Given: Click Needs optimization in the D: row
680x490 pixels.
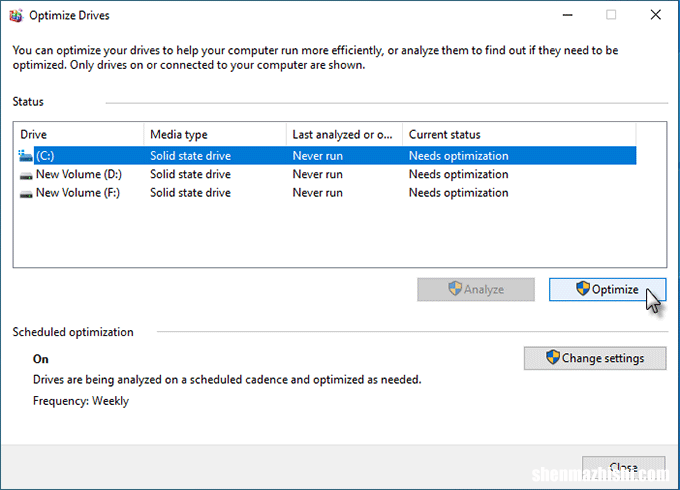Looking at the screenshot, I should (x=458, y=174).
